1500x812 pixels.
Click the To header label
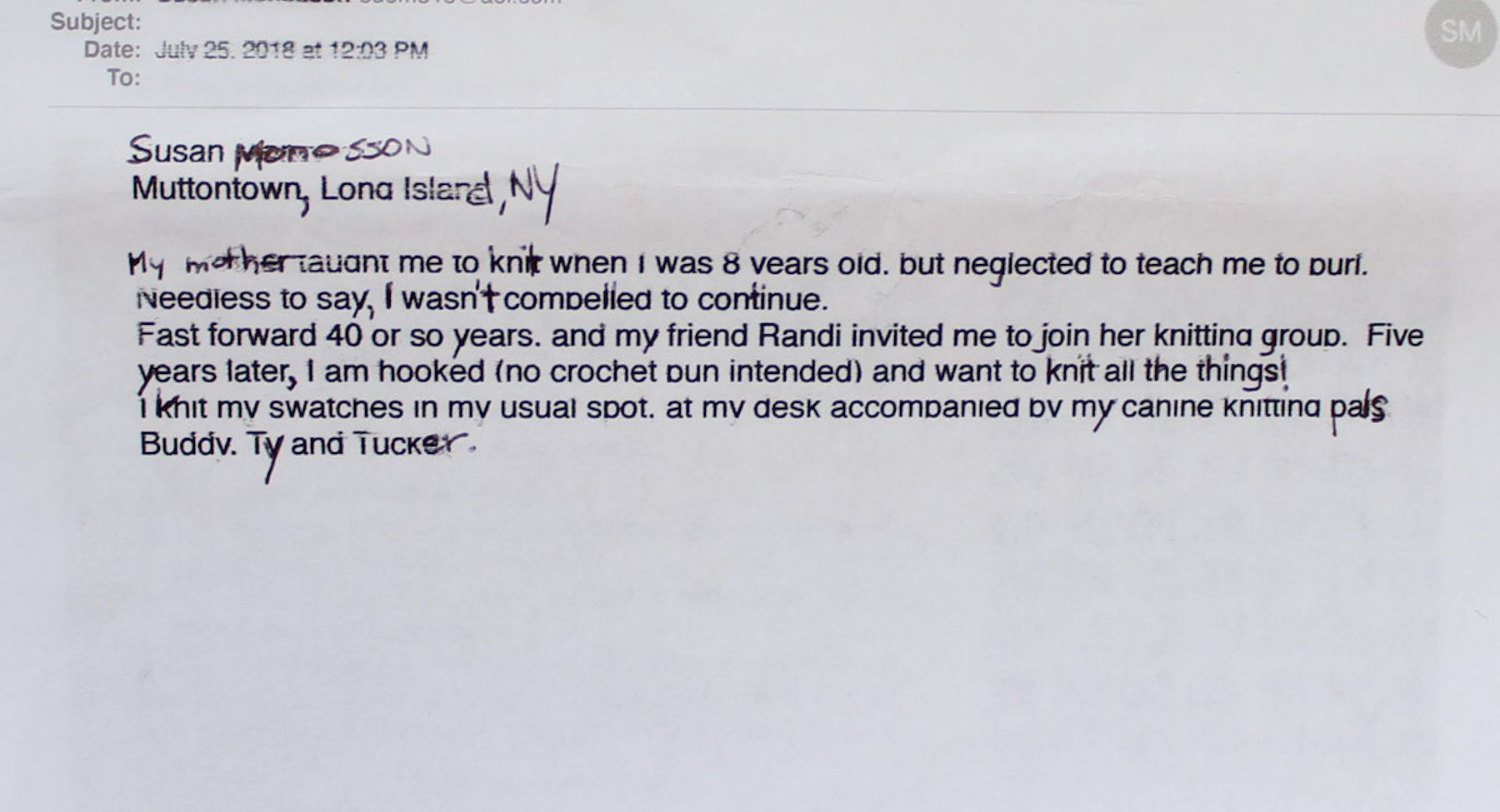[123, 78]
